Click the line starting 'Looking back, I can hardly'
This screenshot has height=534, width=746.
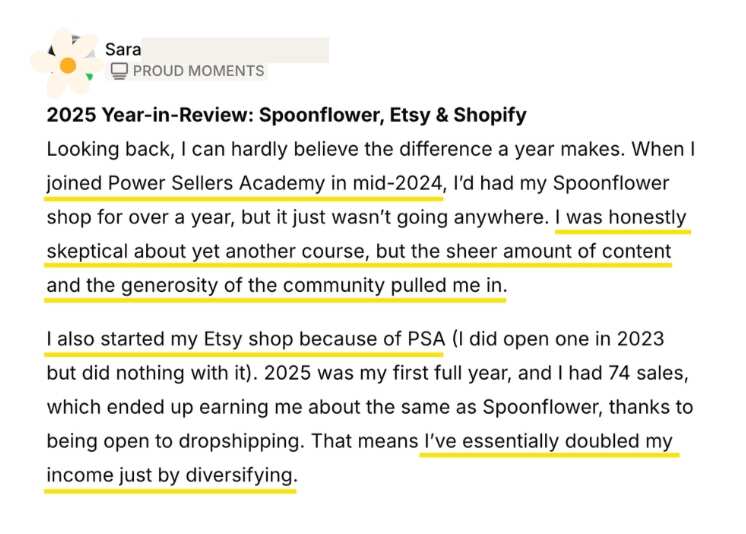[x=371, y=149]
